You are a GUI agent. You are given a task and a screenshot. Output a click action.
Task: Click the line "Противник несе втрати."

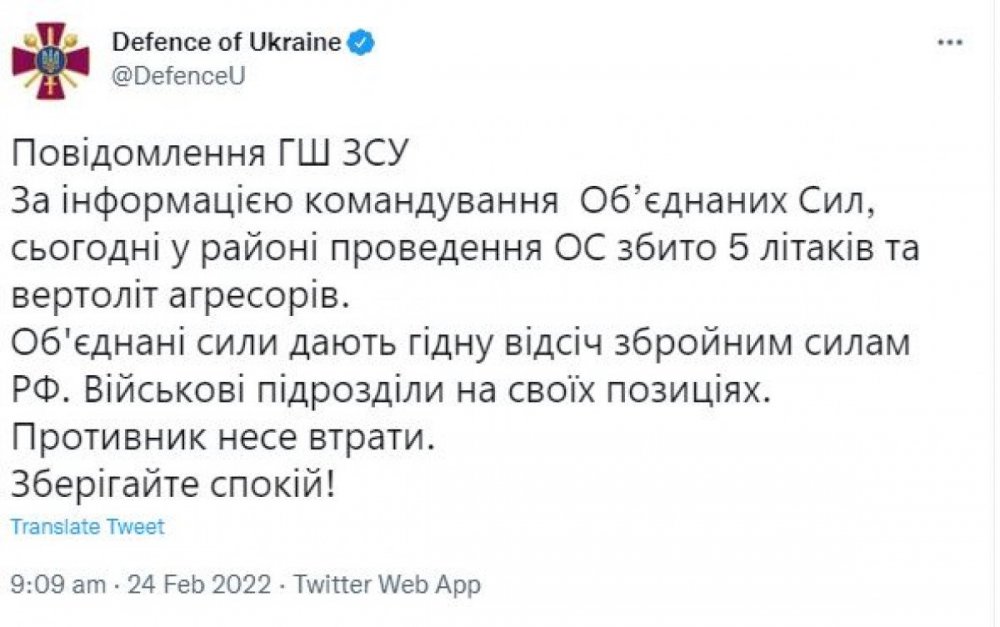point(223,438)
